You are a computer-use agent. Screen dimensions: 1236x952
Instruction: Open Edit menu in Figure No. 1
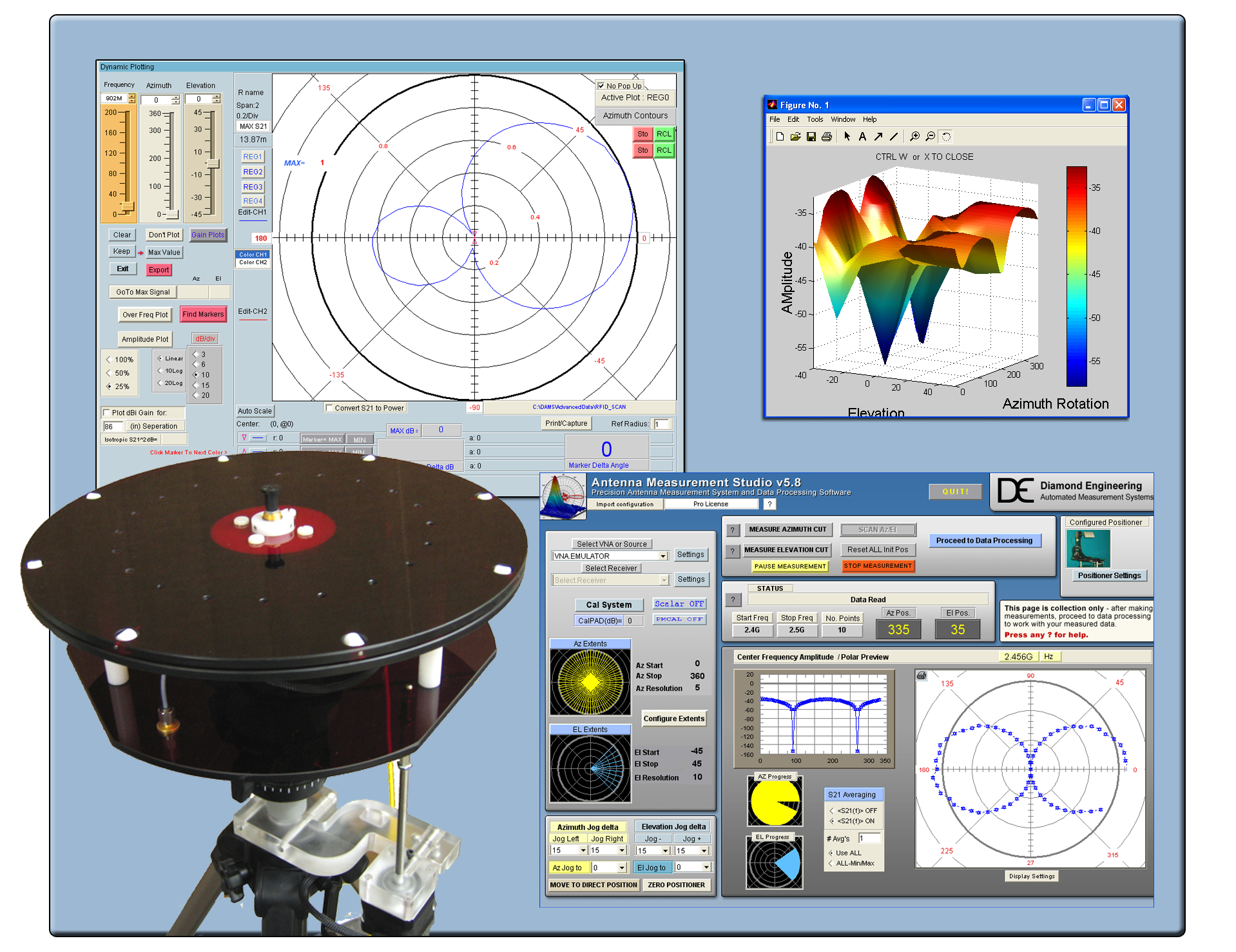(x=793, y=119)
